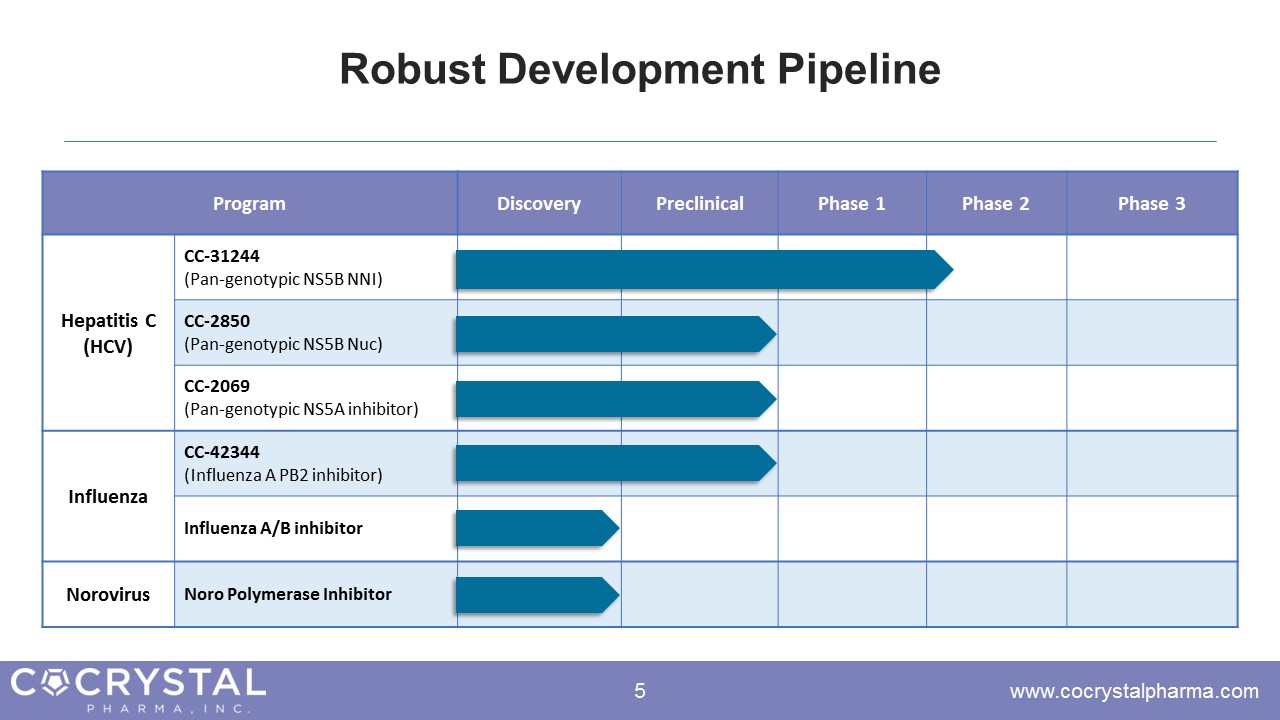This screenshot has width=1280, height=720.
Task: Click the Cocrystal Pharma logo
Action: [x=138, y=690]
